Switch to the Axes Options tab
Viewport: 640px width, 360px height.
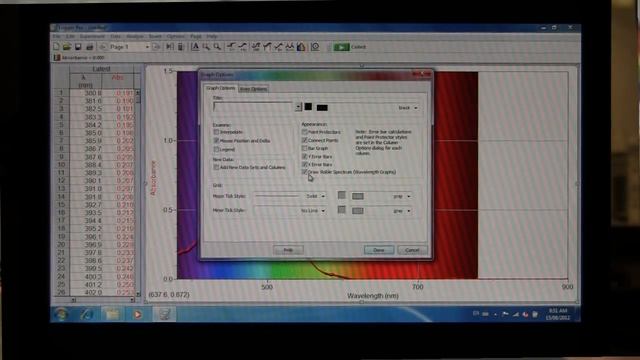[x=253, y=89]
